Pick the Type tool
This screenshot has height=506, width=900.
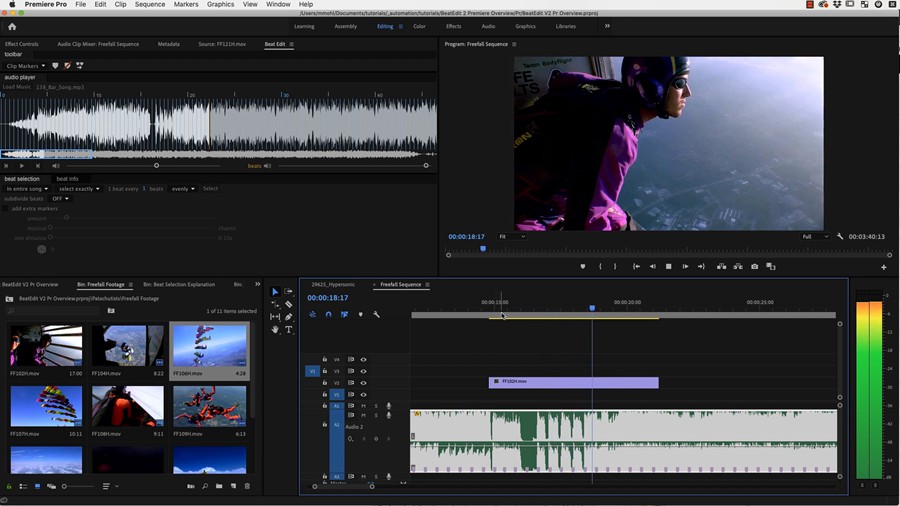289,329
